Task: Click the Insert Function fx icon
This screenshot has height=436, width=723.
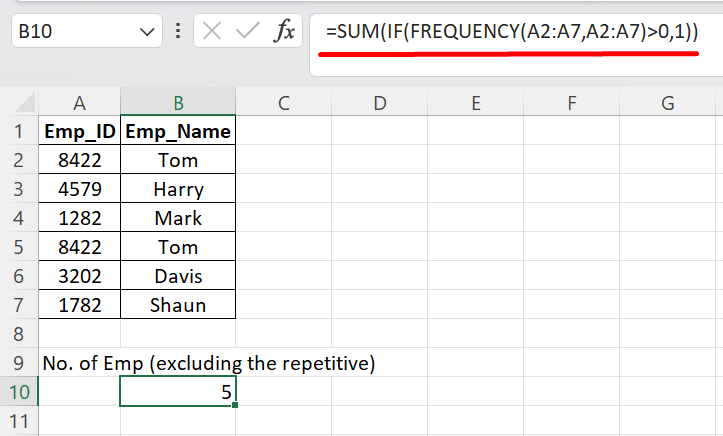Action: (284, 31)
